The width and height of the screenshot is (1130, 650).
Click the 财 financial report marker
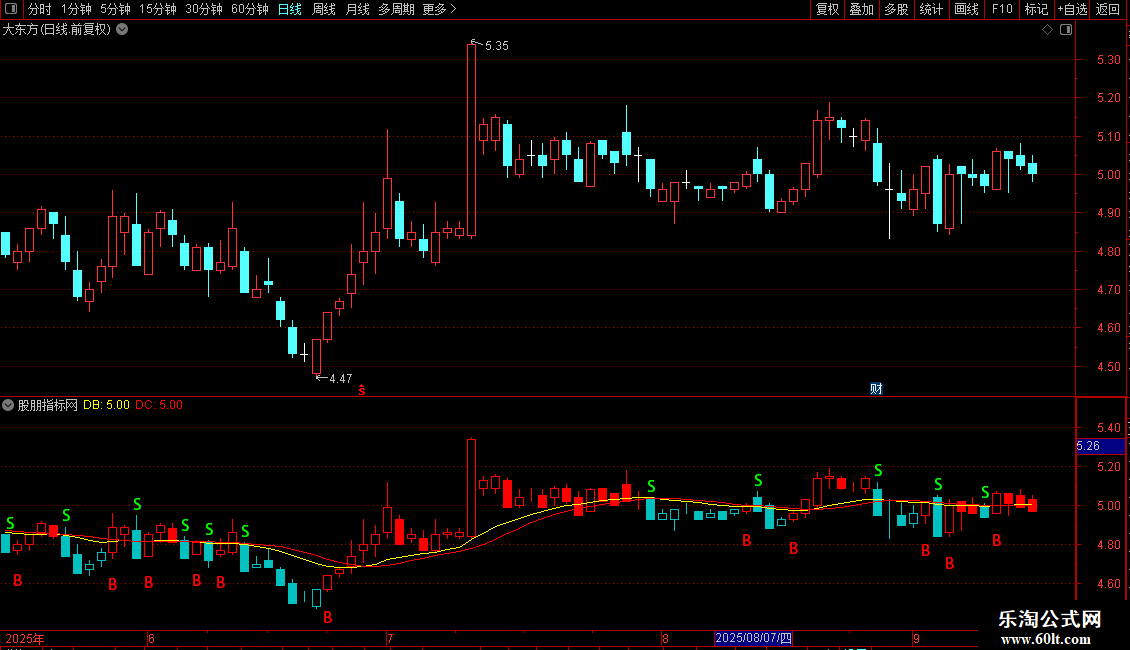click(x=876, y=389)
